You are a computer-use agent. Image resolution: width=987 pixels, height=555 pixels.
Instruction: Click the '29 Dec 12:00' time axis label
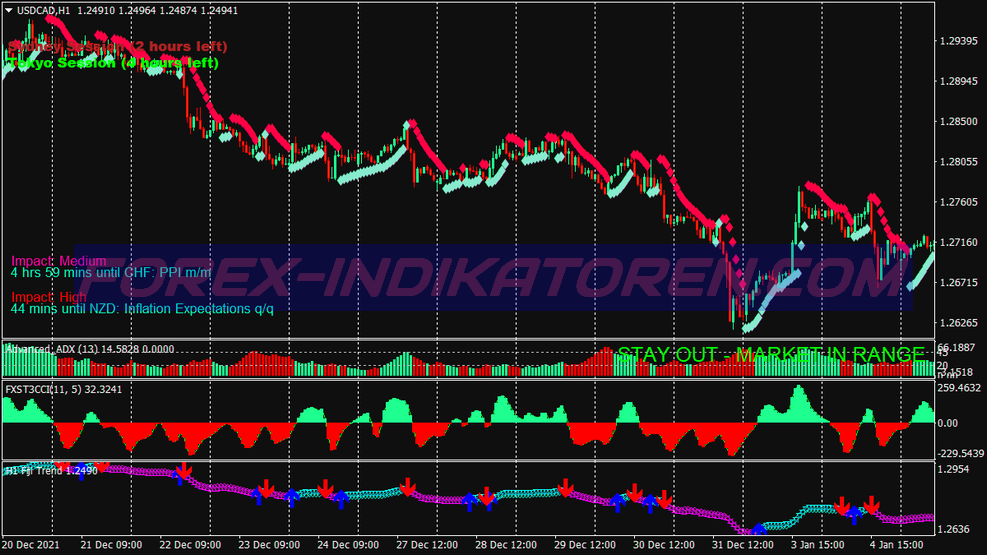point(585,545)
